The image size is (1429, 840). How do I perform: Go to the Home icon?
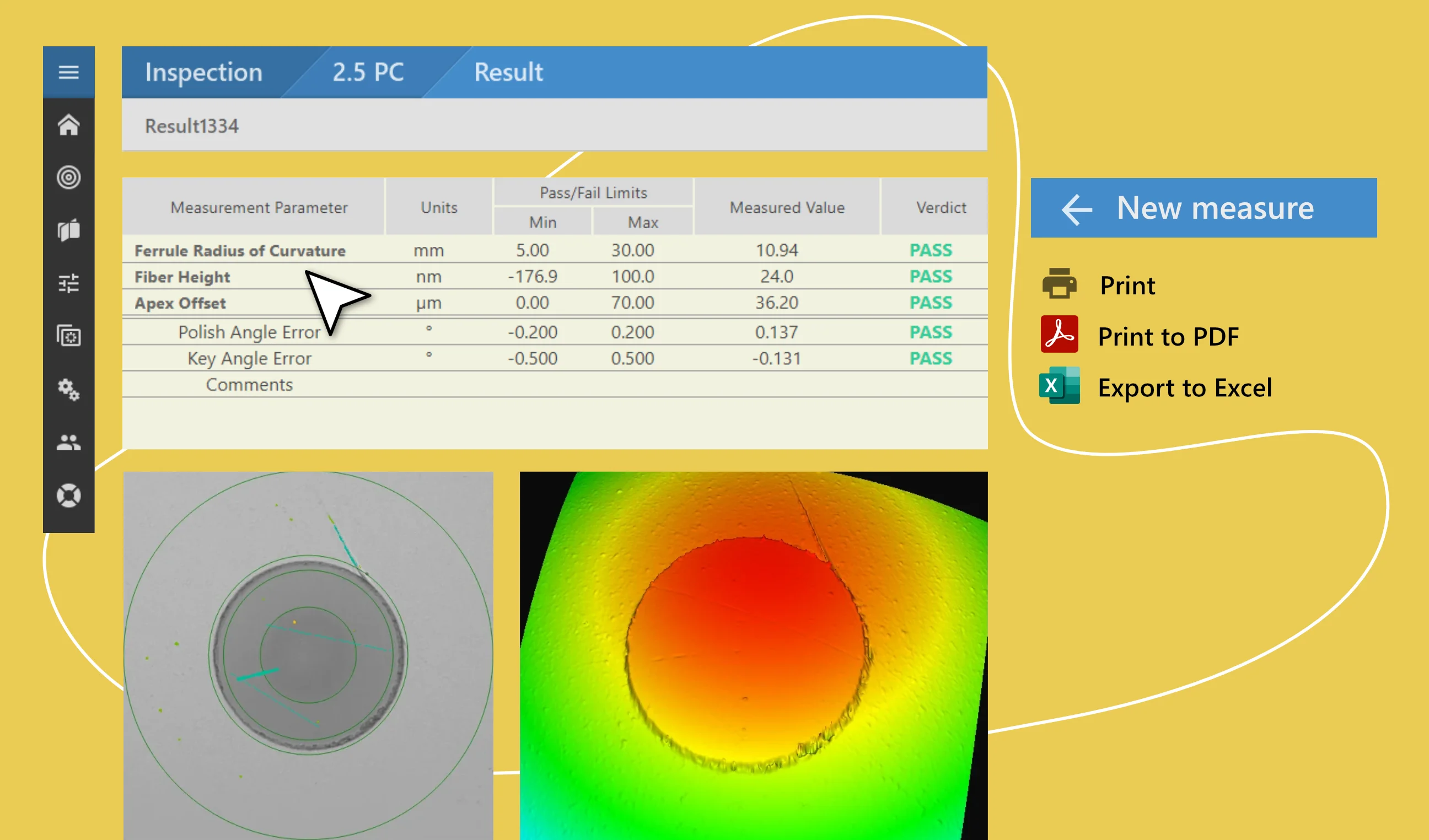68,125
